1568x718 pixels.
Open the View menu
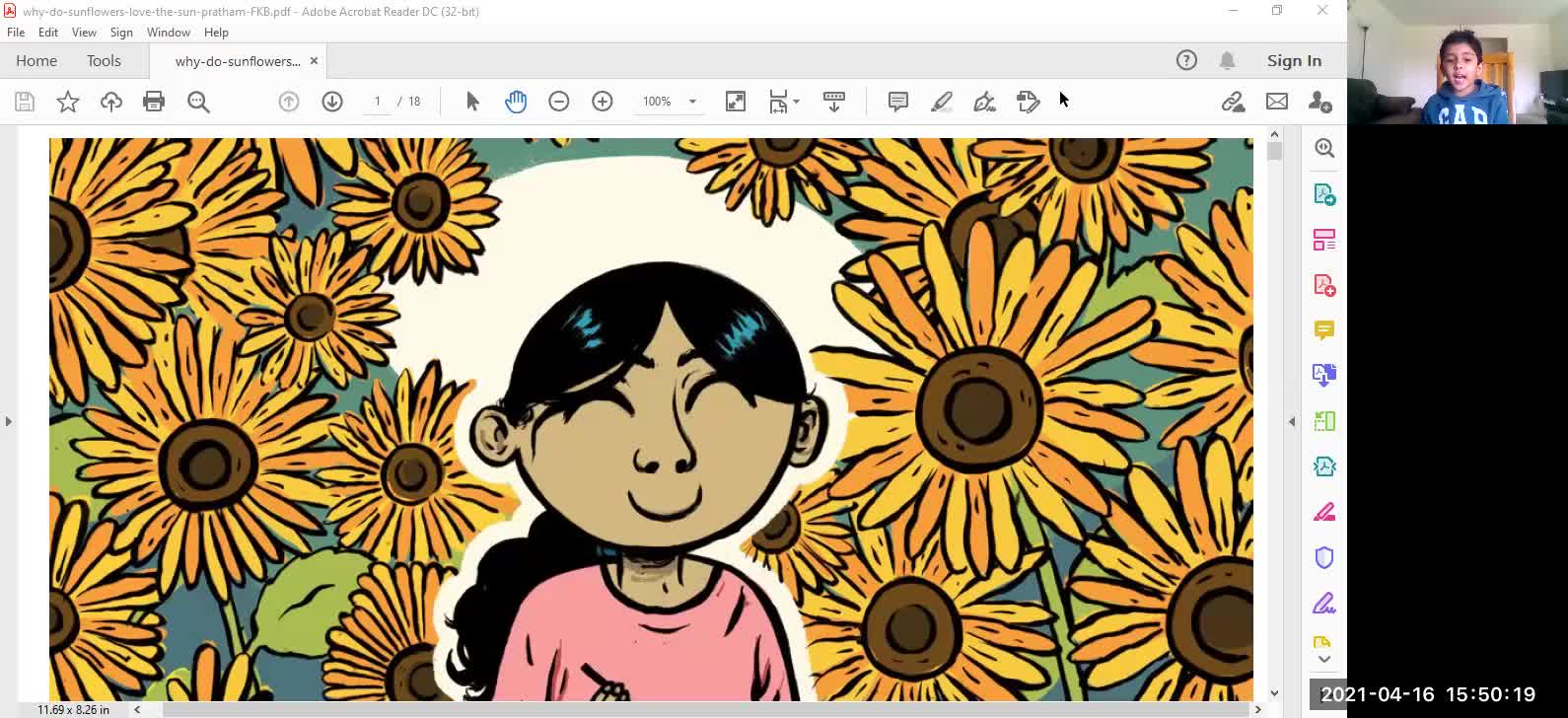(x=84, y=33)
